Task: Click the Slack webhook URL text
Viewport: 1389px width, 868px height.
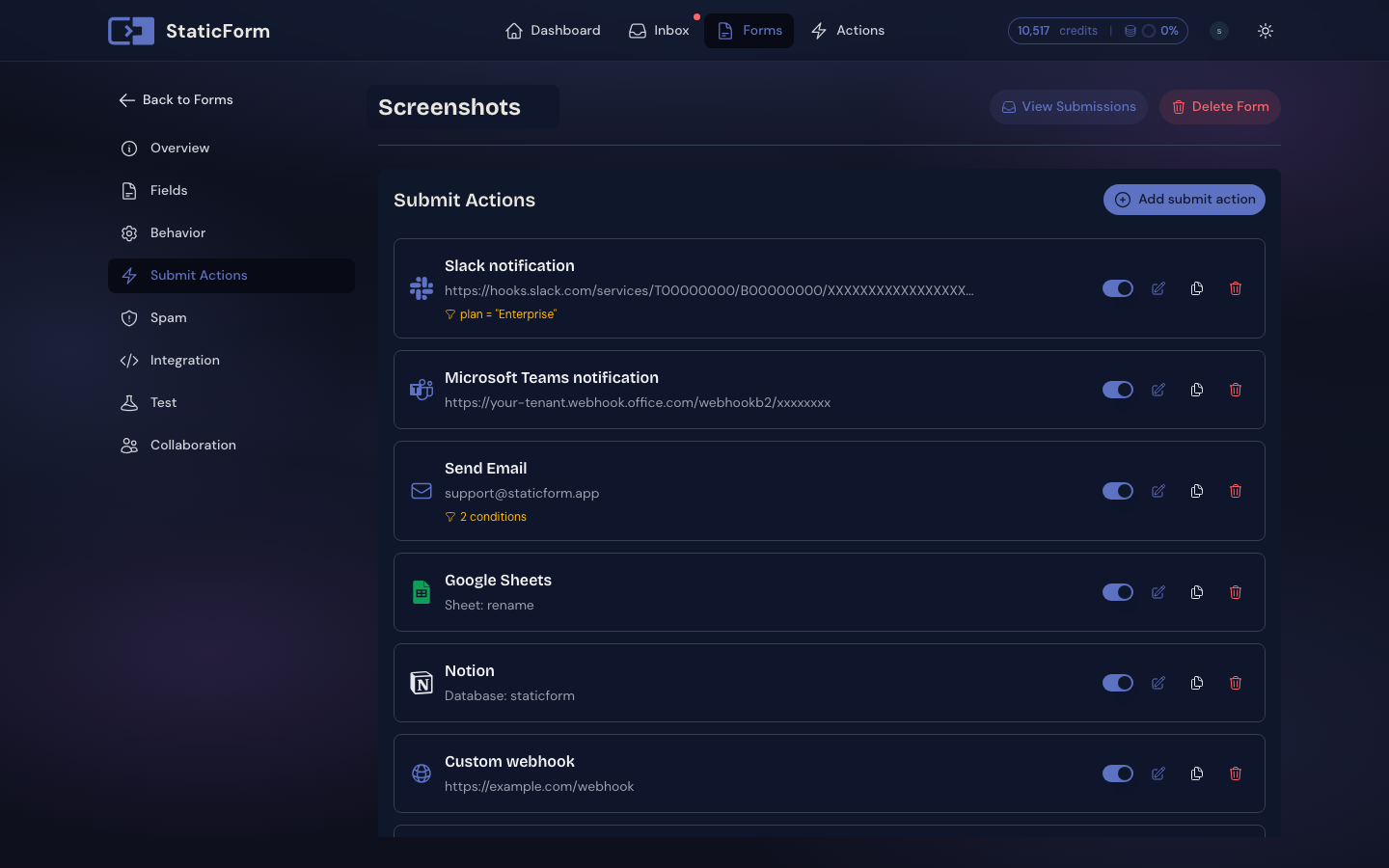Action: click(709, 290)
